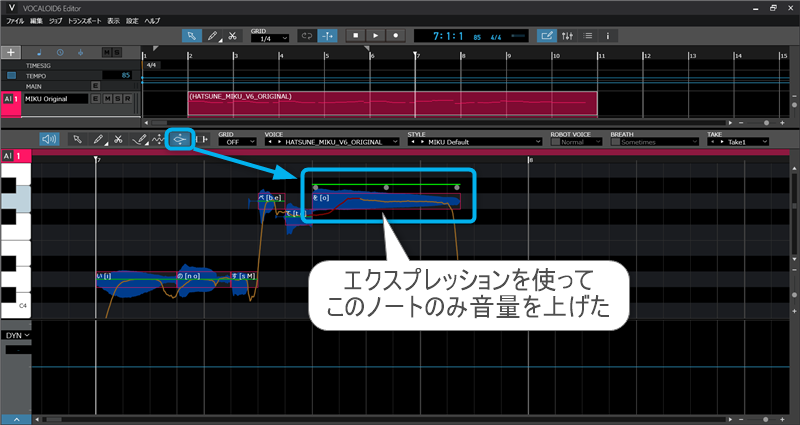This screenshot has height=425, width=800.
Task: Select the scissors tool in editor toolbar
Action: tap(118, 139)
